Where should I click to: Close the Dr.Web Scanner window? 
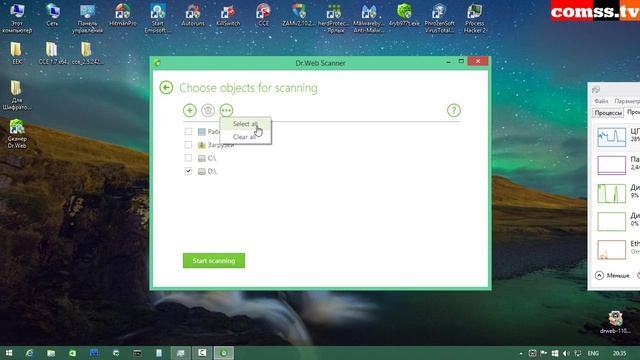coord(478,61)
